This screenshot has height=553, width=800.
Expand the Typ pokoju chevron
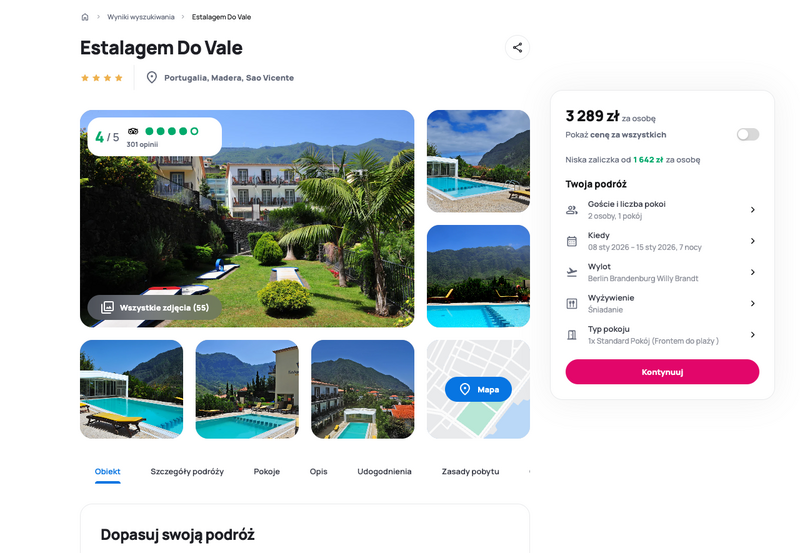click(x=753, y=335)
